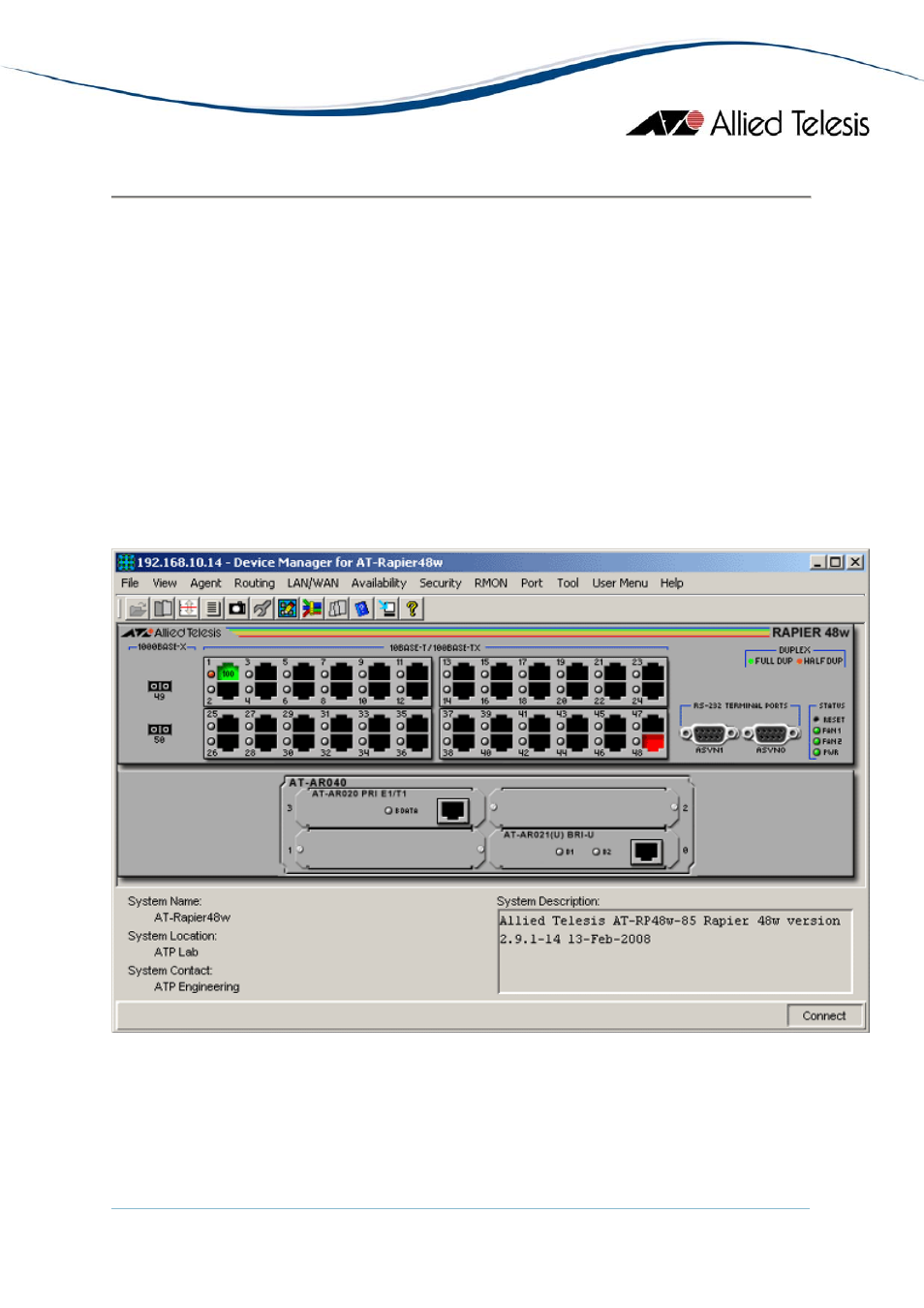Open the User Menu menu

click(620, 583)
